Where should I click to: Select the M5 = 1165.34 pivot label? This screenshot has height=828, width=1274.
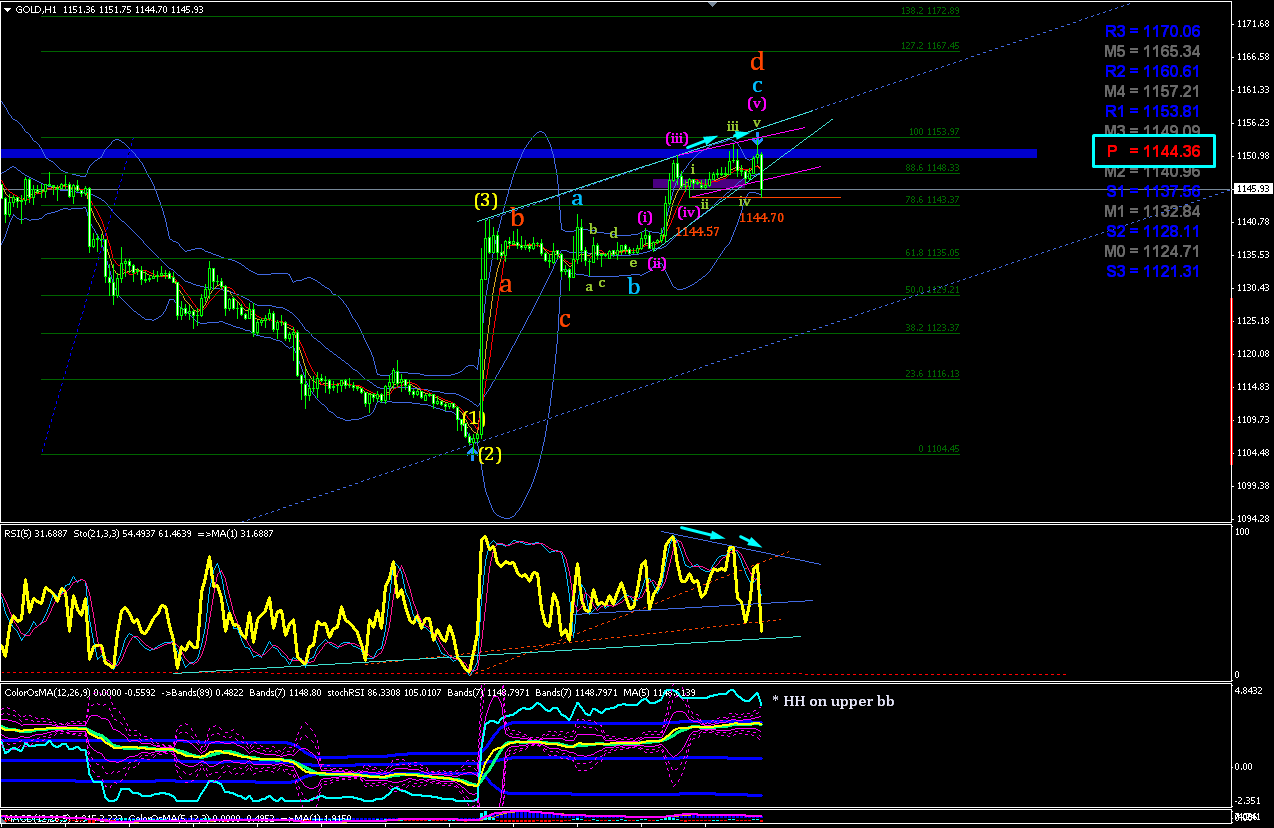1152,51
